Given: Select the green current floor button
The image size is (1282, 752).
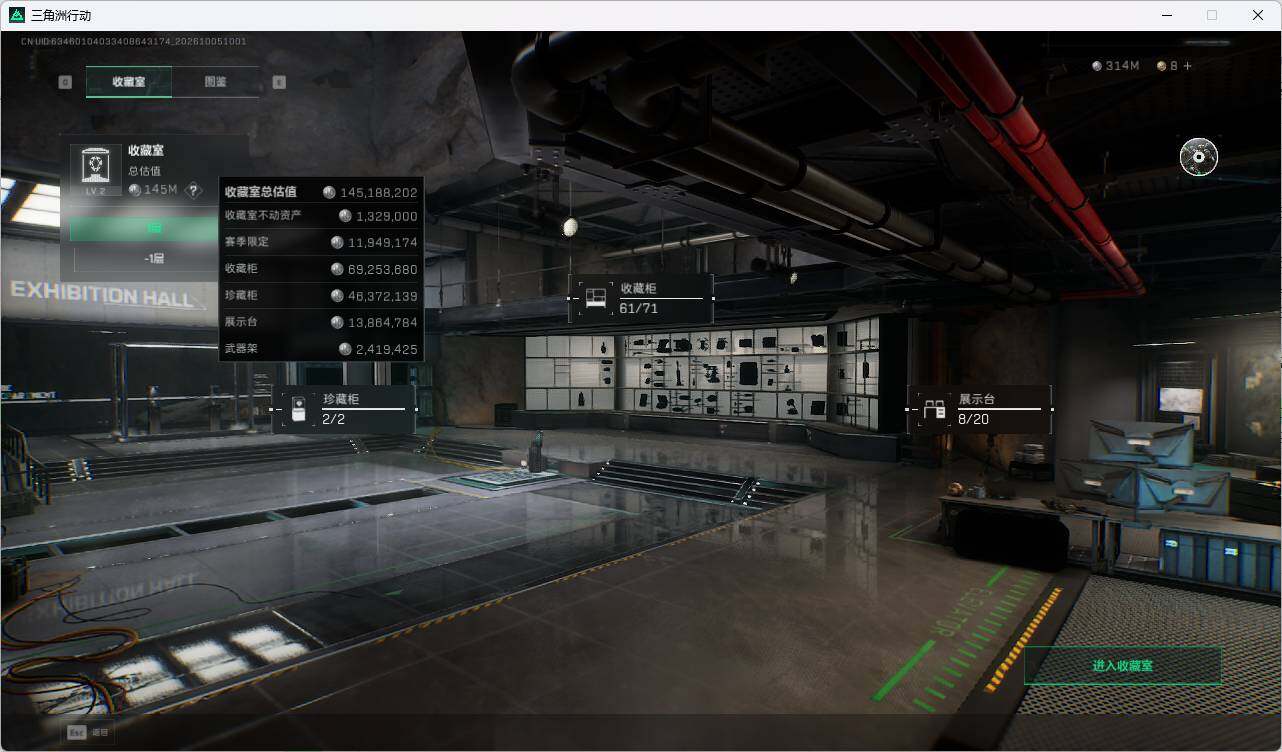Looking at the screenshot, I should pyautogui.click(x=145, y=229).
